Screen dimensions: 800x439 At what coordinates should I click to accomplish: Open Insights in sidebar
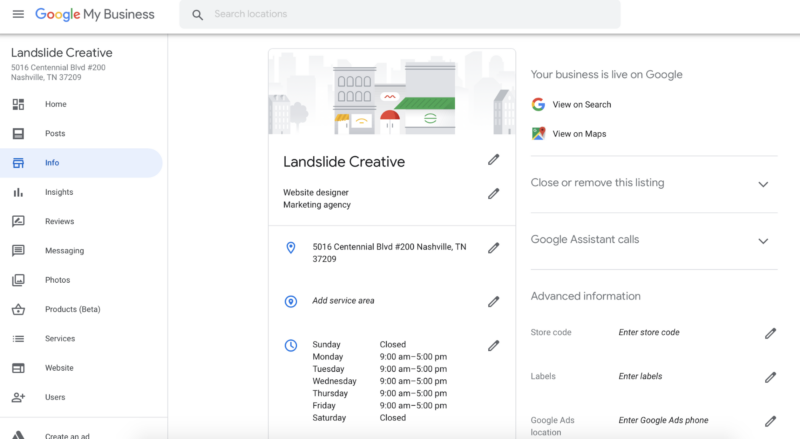tap(59, 192)
